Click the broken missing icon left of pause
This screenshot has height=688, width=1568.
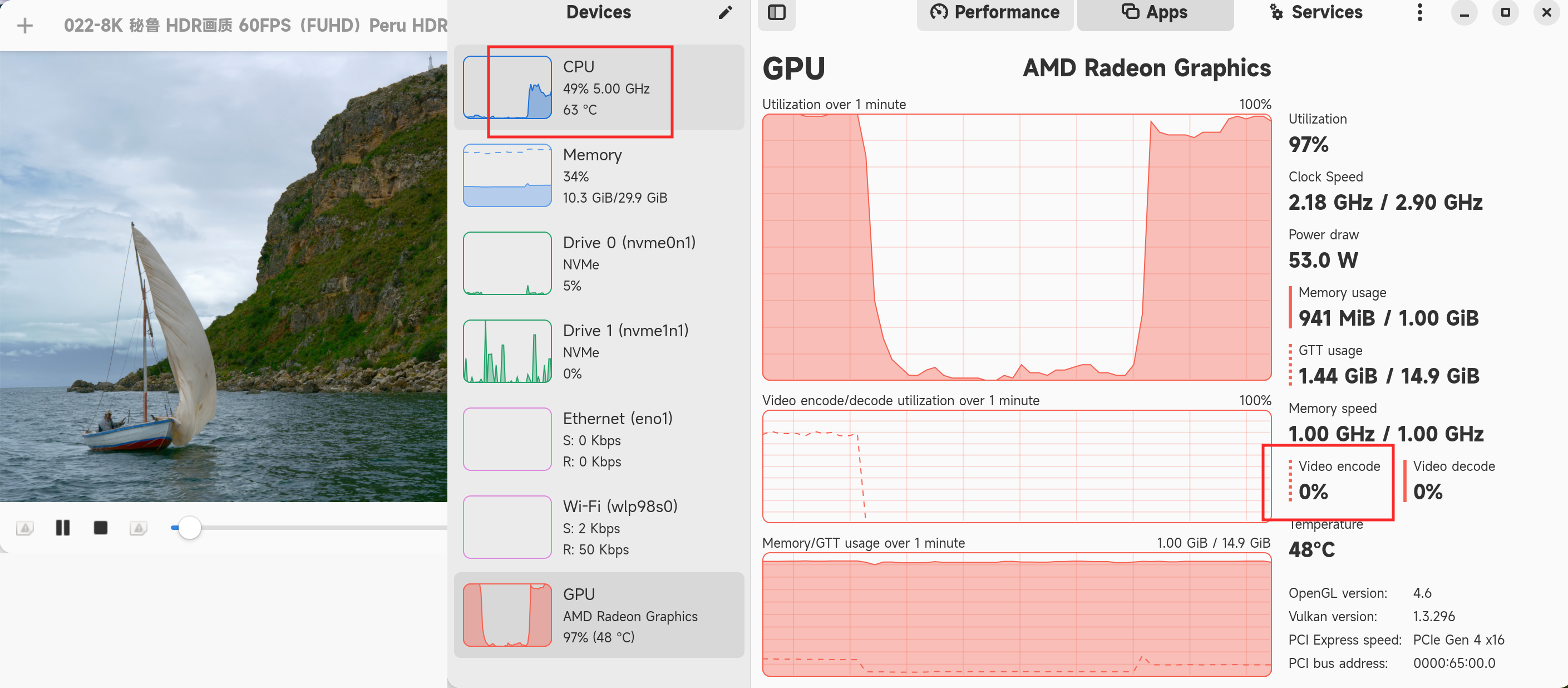25,528
